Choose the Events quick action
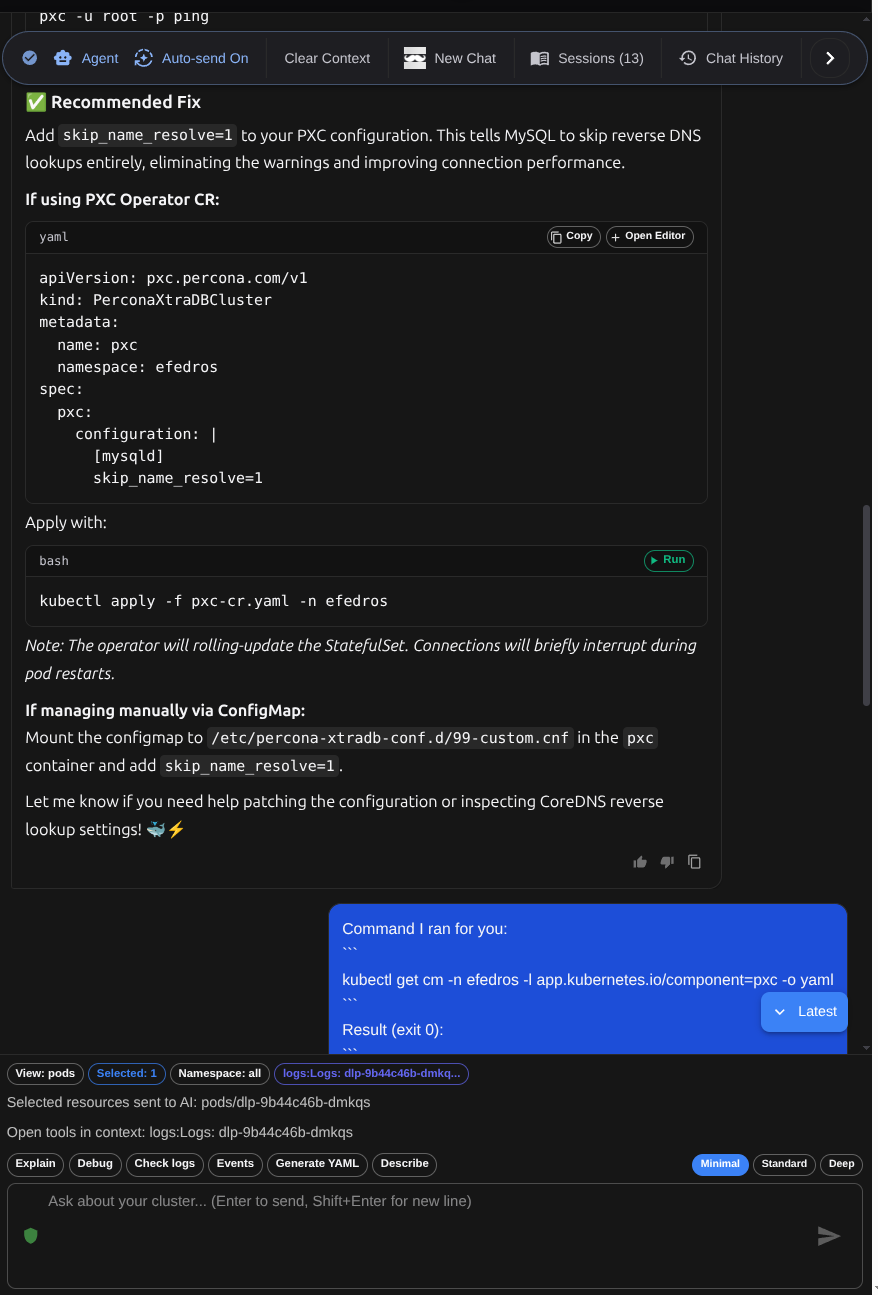 click(x=235, y=1163)
